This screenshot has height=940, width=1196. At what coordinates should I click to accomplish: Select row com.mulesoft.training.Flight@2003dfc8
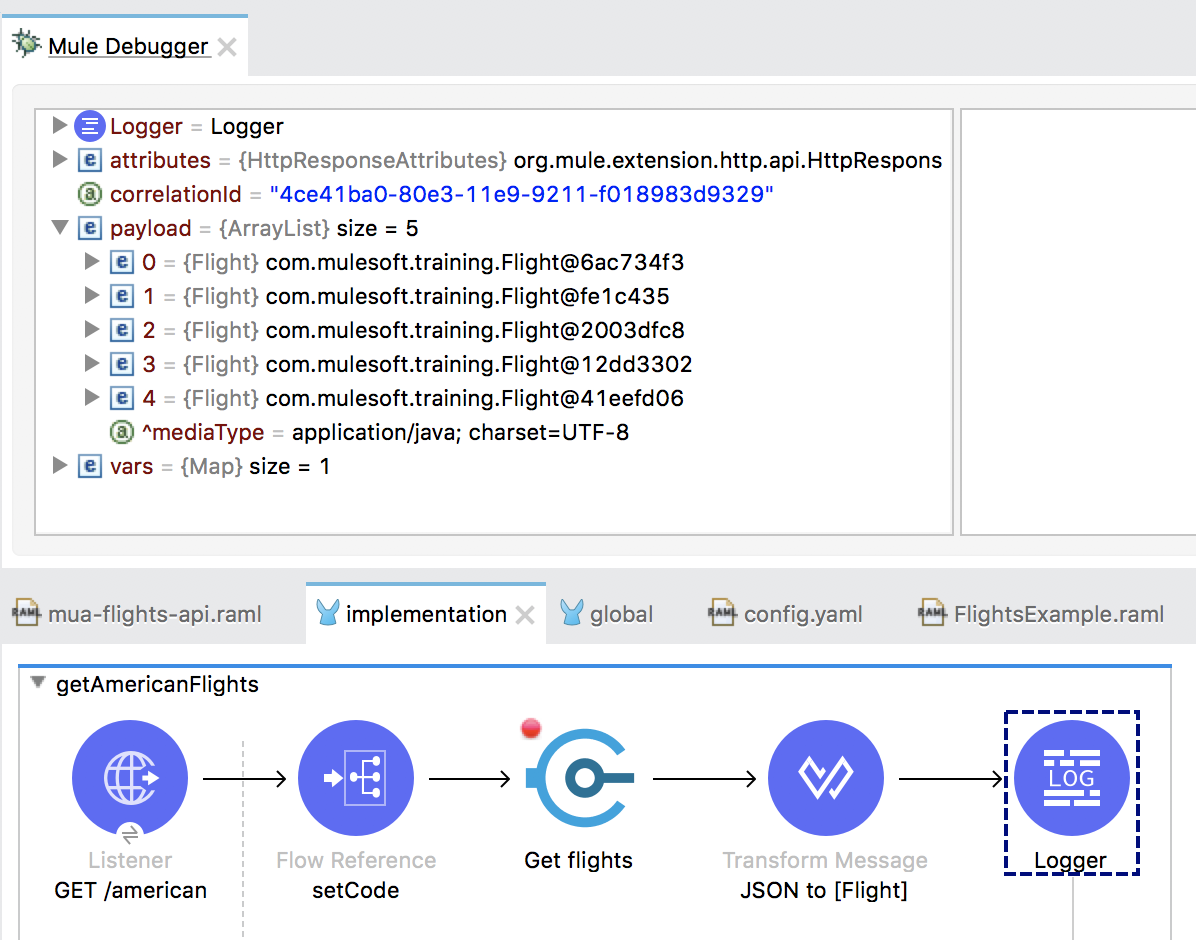point(397,330)
